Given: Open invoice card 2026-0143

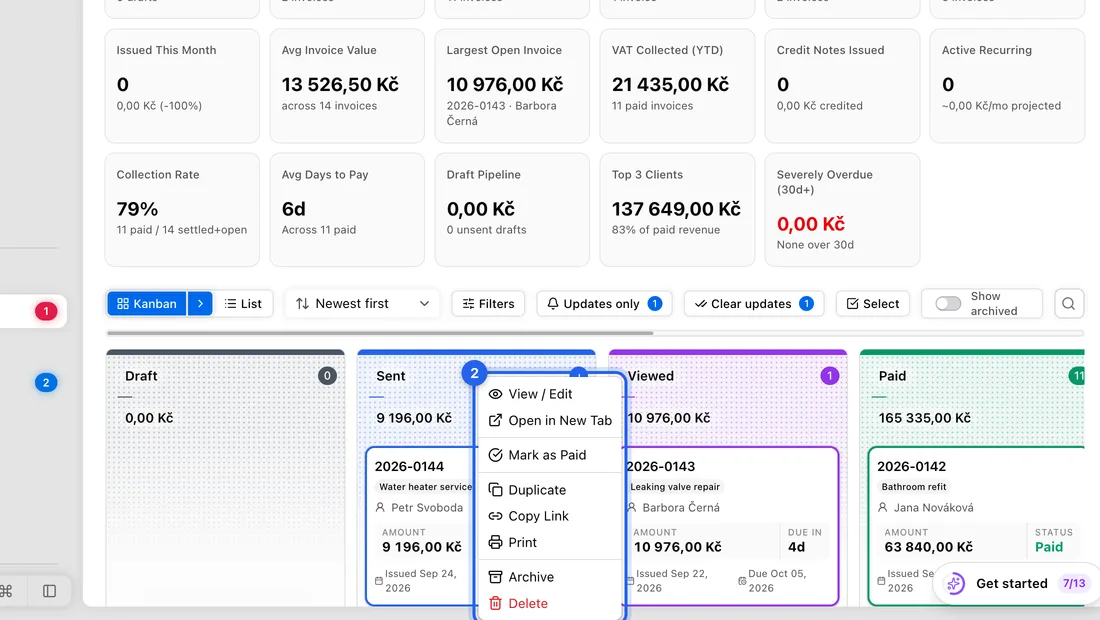Looking at the screenshot, I should tap(730, 526).
